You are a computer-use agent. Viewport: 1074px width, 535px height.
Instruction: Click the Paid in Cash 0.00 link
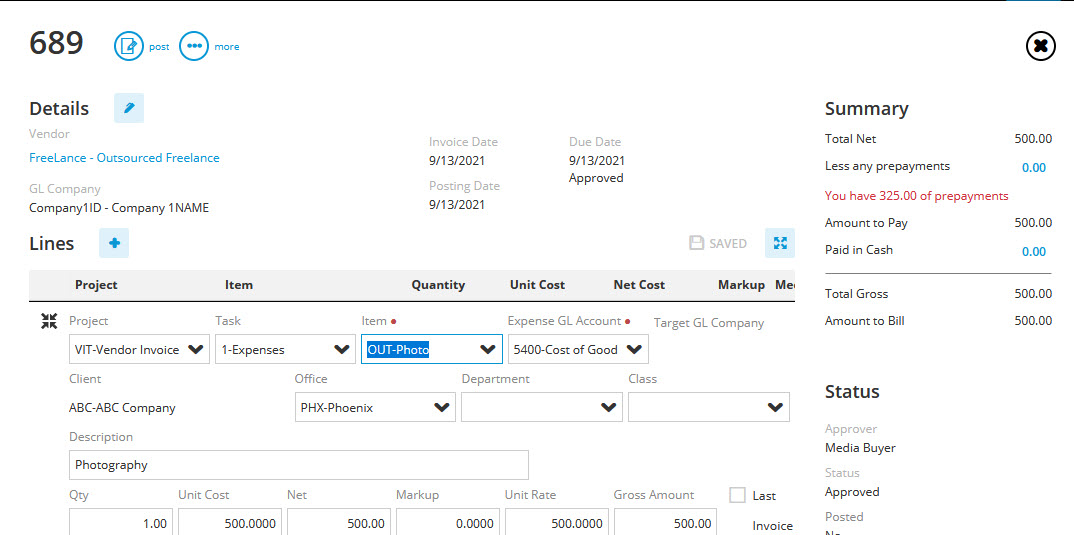coord(1034,252)
